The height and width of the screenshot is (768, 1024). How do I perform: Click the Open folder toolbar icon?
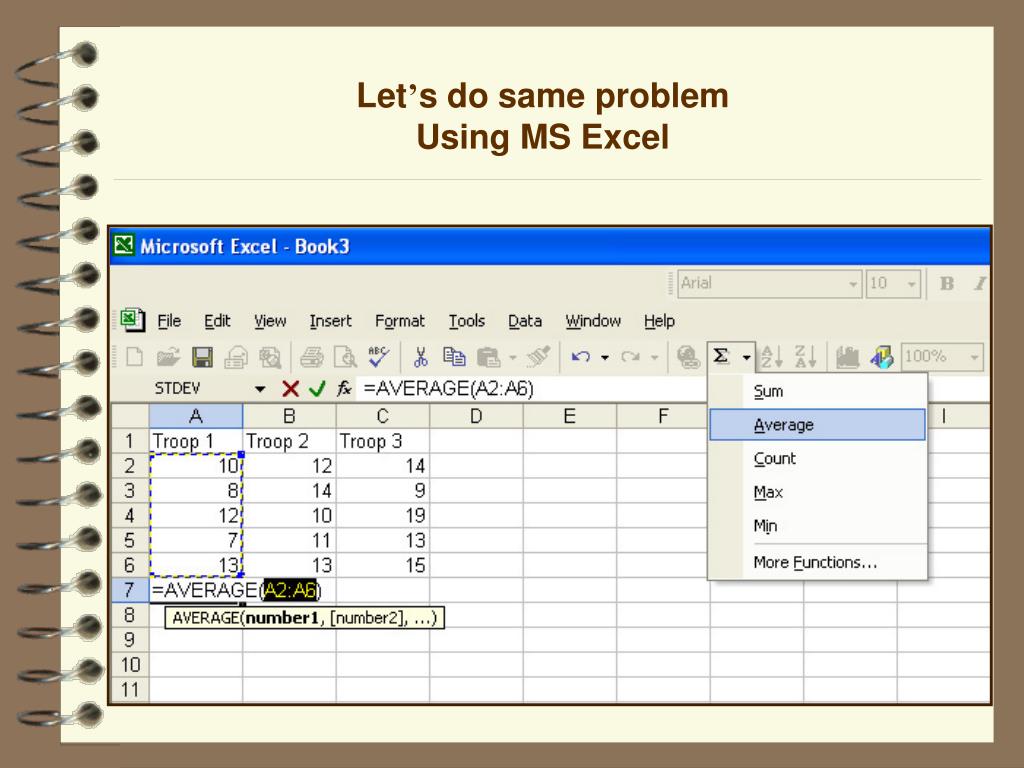click(168, 357)
